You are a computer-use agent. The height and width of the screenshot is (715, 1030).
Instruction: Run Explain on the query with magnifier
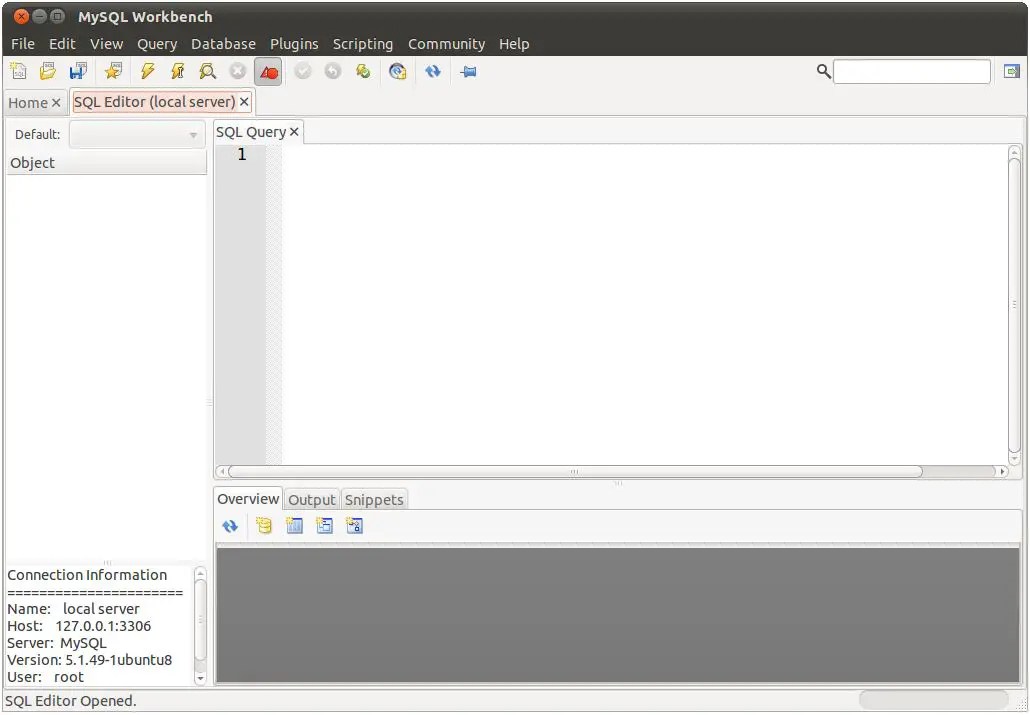(x=208, y=71)
